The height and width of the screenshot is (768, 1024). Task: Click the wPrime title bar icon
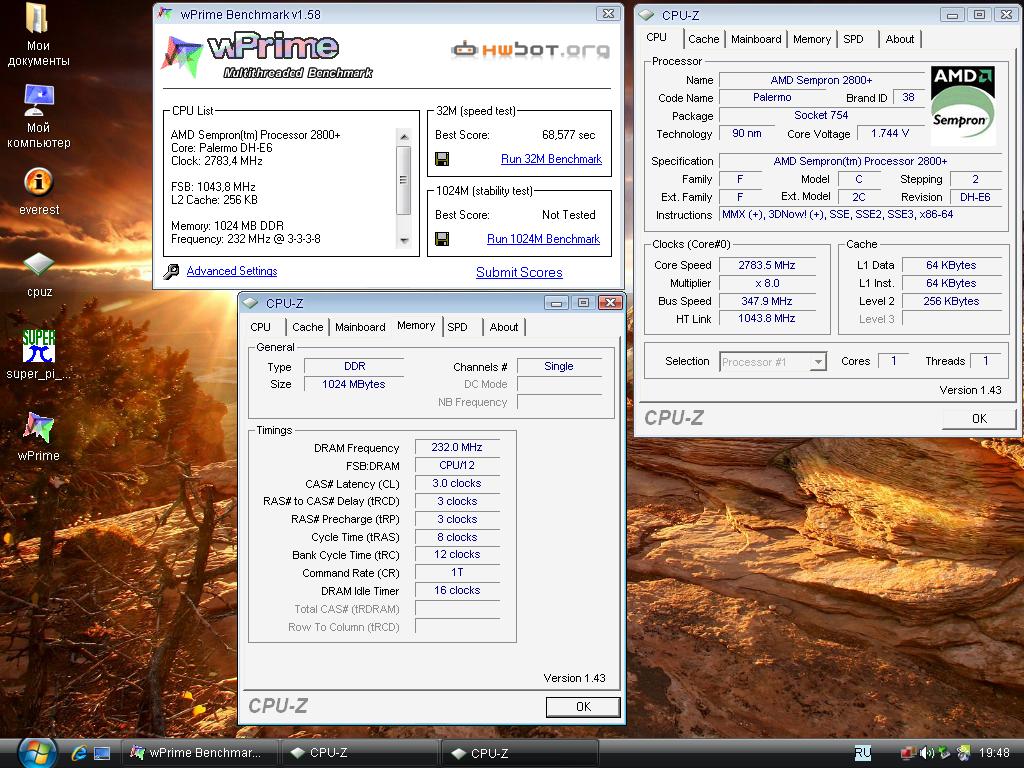[x=166, y=14]
